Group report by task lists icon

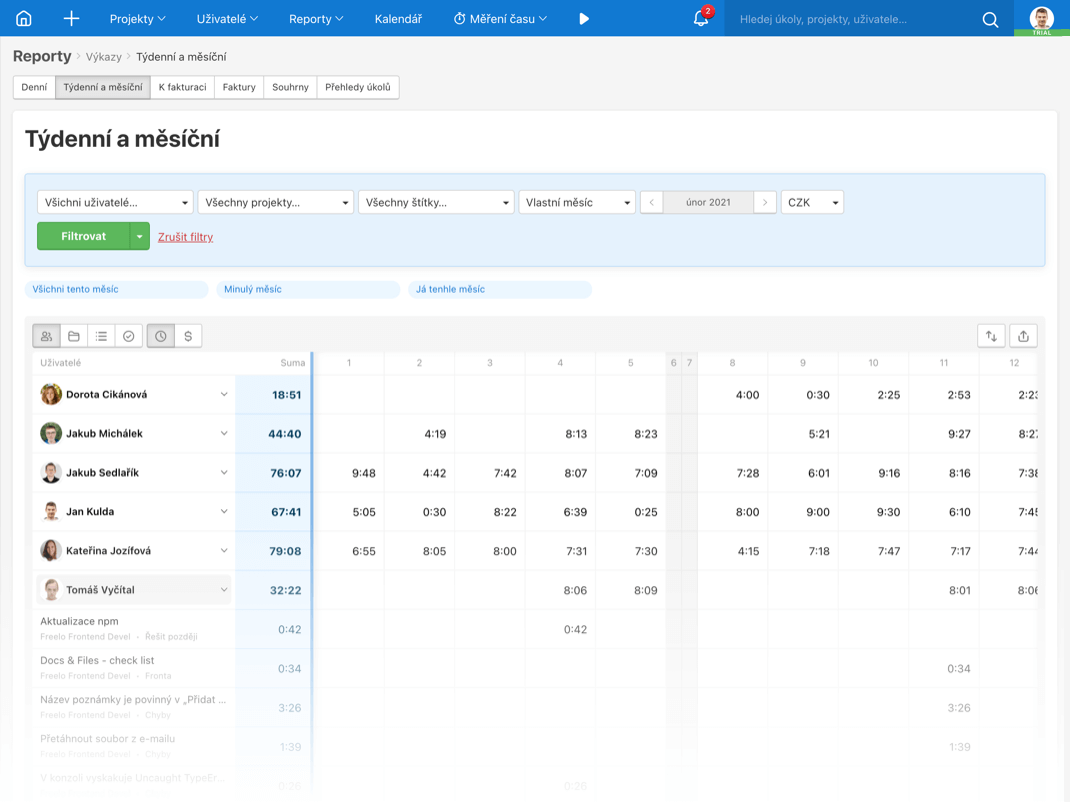(101, 336)
